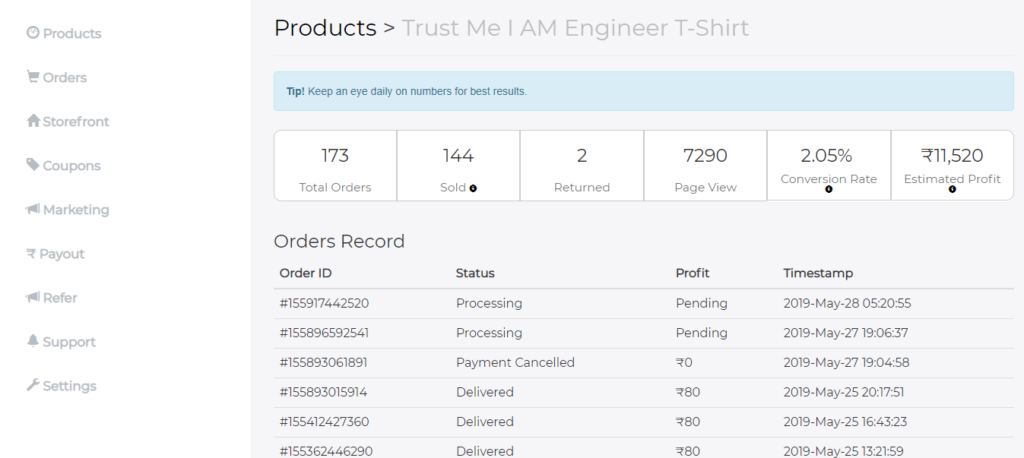Click the Storefront home icon
1024x458 pixels.
[x=33, y=121]
